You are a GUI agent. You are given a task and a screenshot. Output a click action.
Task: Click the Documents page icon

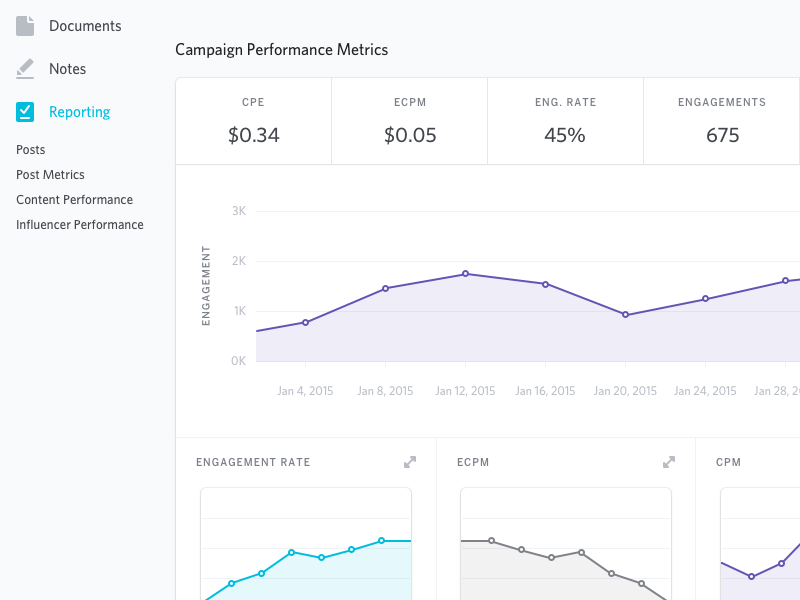tap(25, 26)
